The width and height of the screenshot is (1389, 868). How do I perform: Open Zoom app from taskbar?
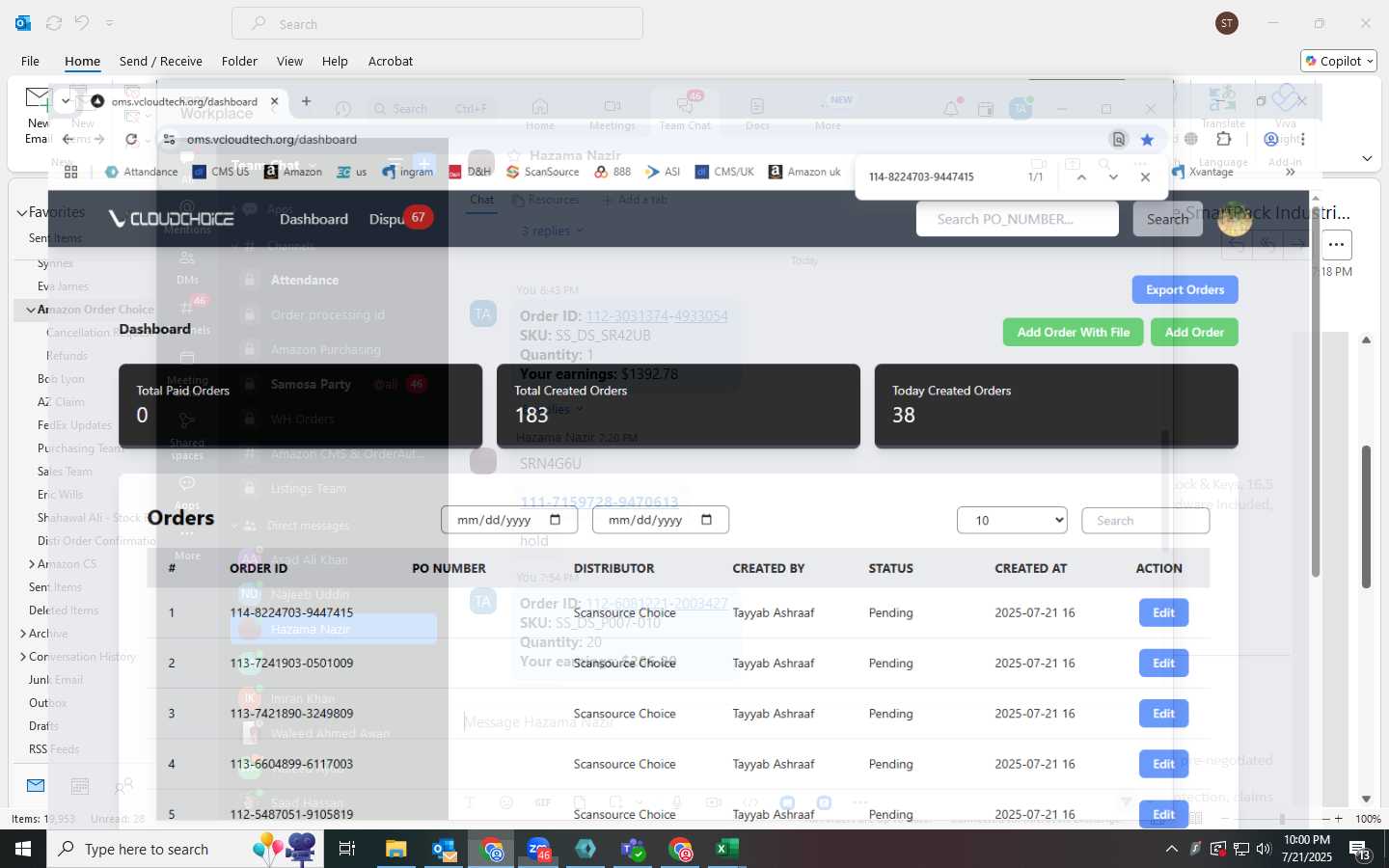pos(538,849)
